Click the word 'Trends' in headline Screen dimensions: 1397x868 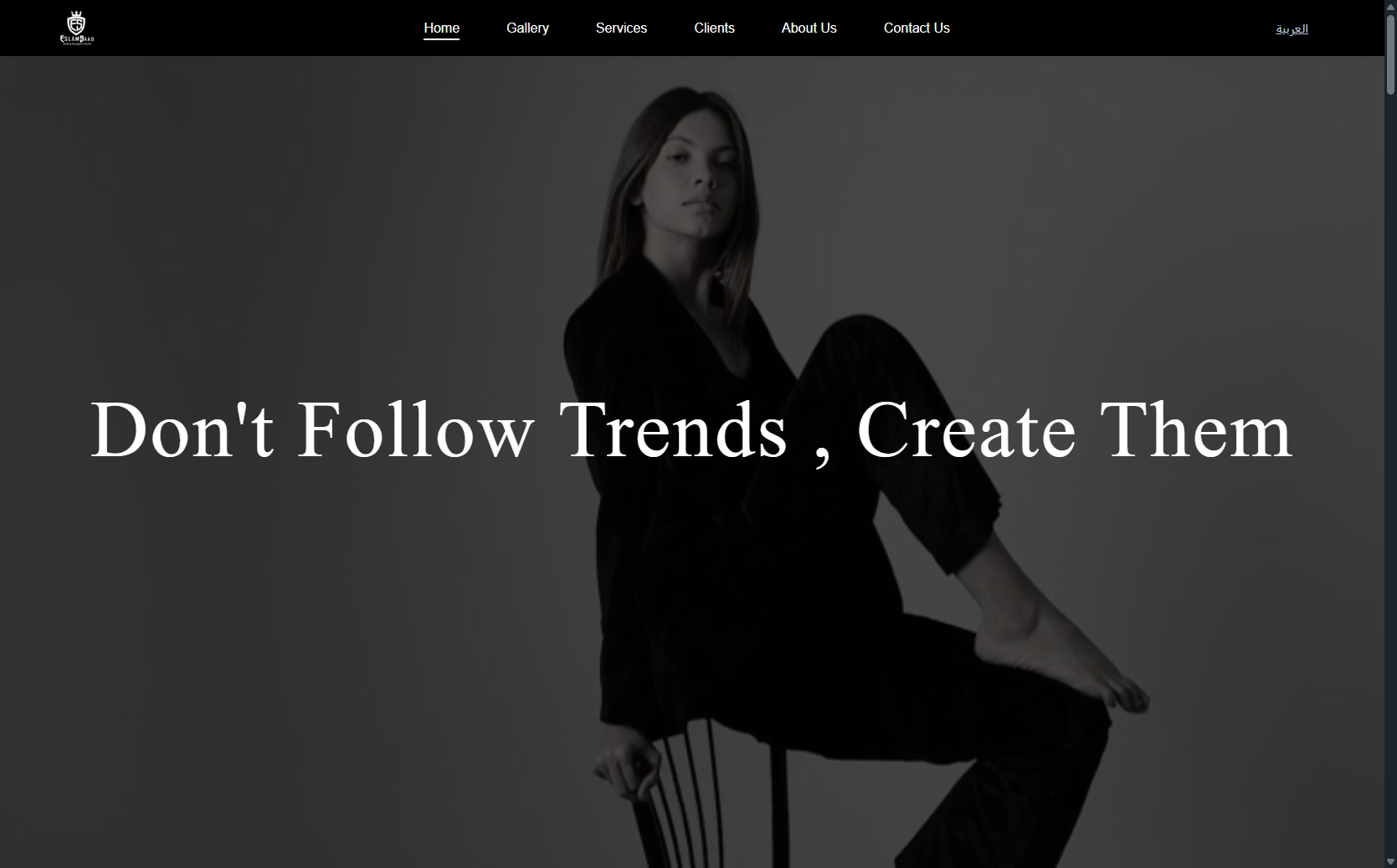[x=674, y=431]
